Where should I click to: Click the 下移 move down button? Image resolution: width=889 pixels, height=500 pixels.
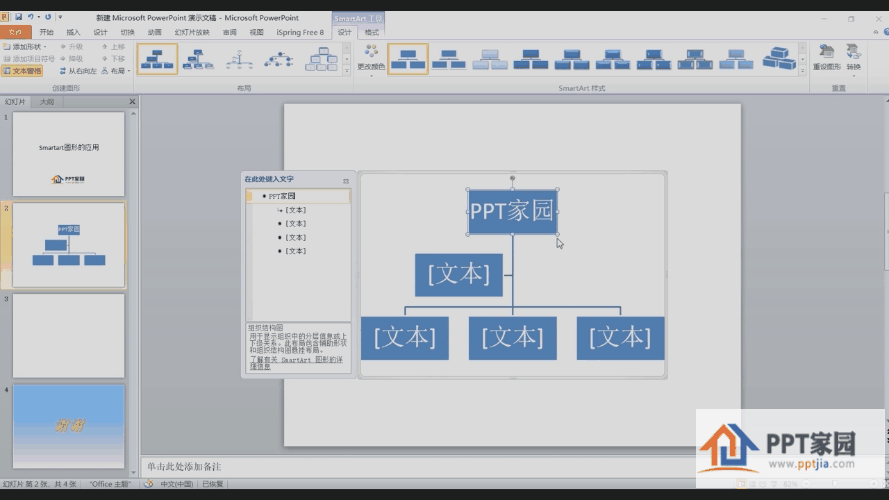[x=113, y=58]
